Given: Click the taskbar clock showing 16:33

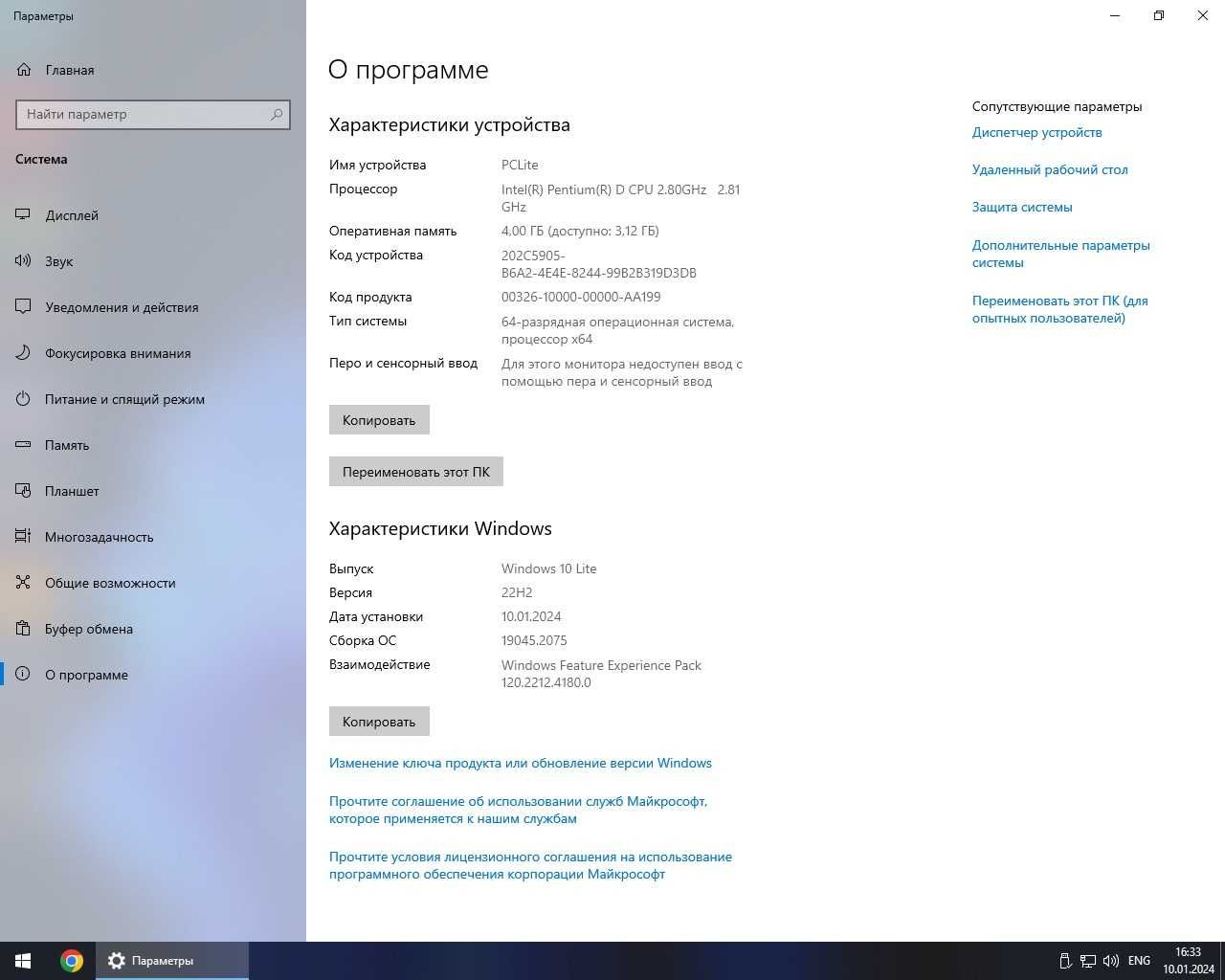Looking at the screenshot, I should pyautogui.click(x=1188, y=961).
